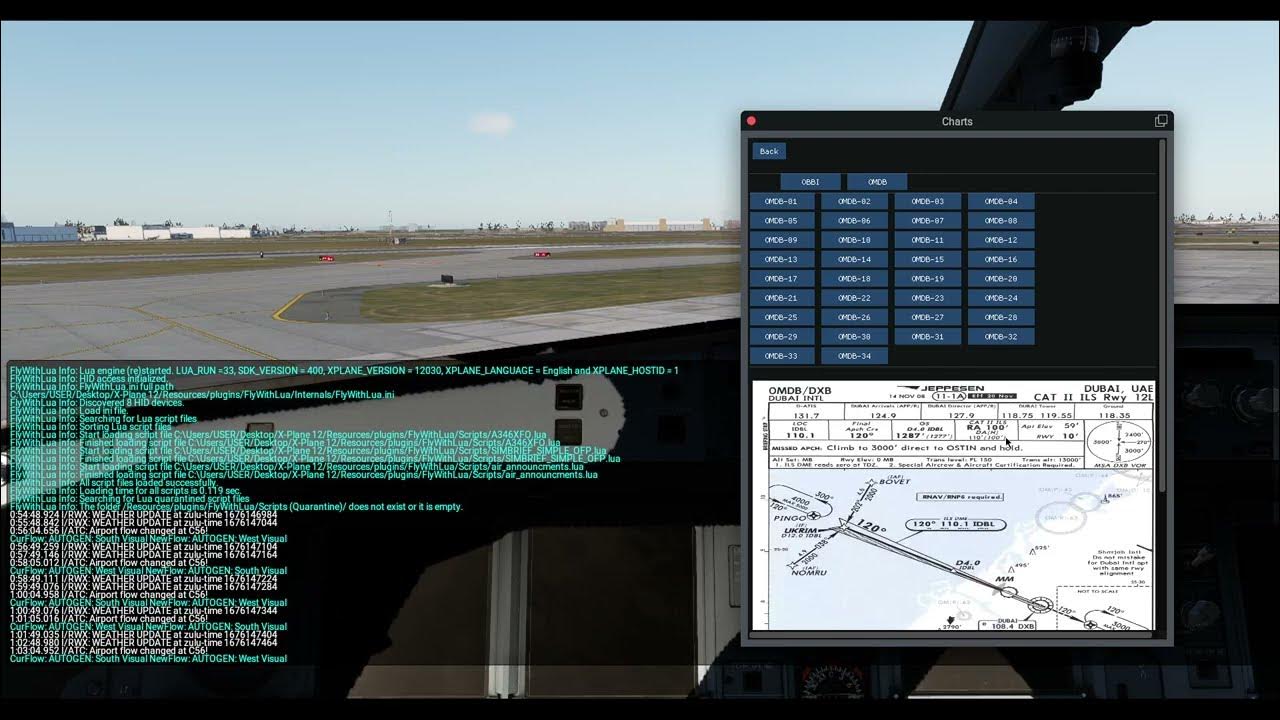This screenshot has height=720, width=1280.
Task: Click log line 'Discovered 8 HID devices.'
Action: pyautogui.click(x=97, y=403)
